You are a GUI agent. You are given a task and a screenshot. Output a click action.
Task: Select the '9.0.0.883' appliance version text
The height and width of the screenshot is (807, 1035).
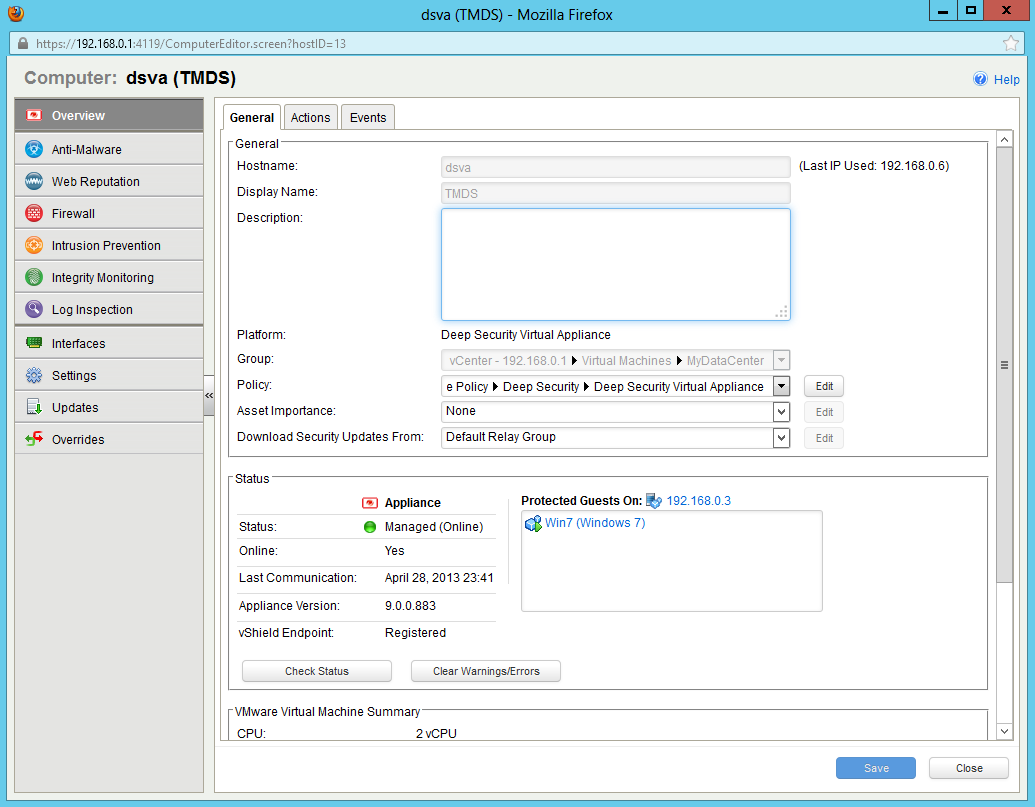[410, 606]
